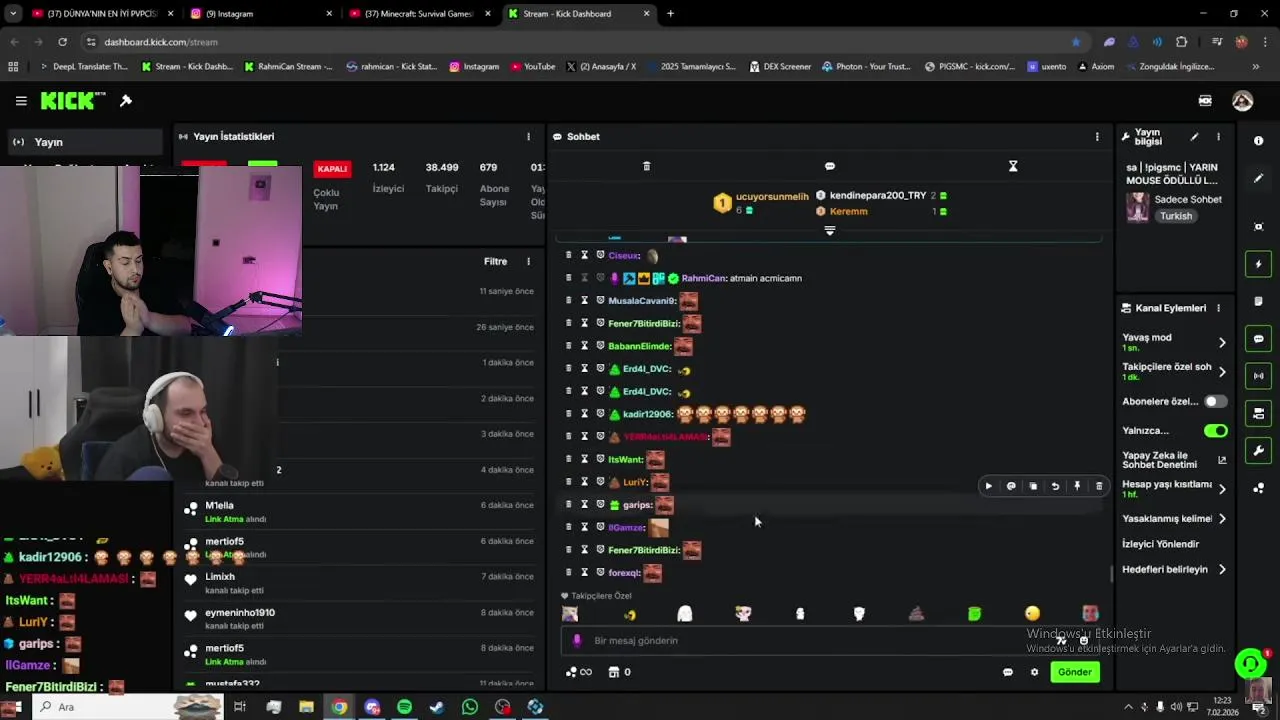The height and width of the screenshot is (720, 1280).
Task: Reload the page with the browser refresh button
Action: (x=62, y=42)
